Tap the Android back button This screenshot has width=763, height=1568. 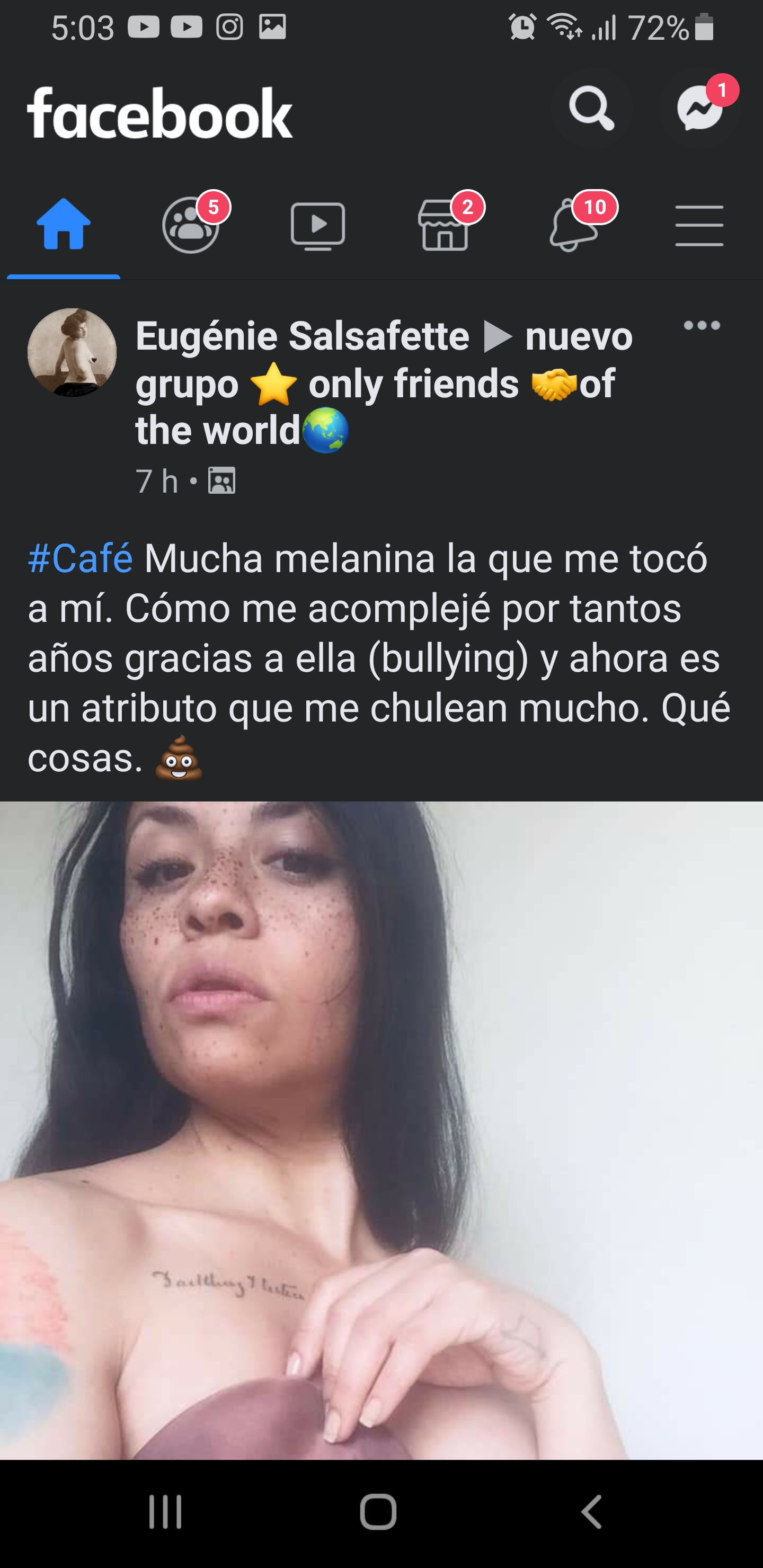(591, 1512)
